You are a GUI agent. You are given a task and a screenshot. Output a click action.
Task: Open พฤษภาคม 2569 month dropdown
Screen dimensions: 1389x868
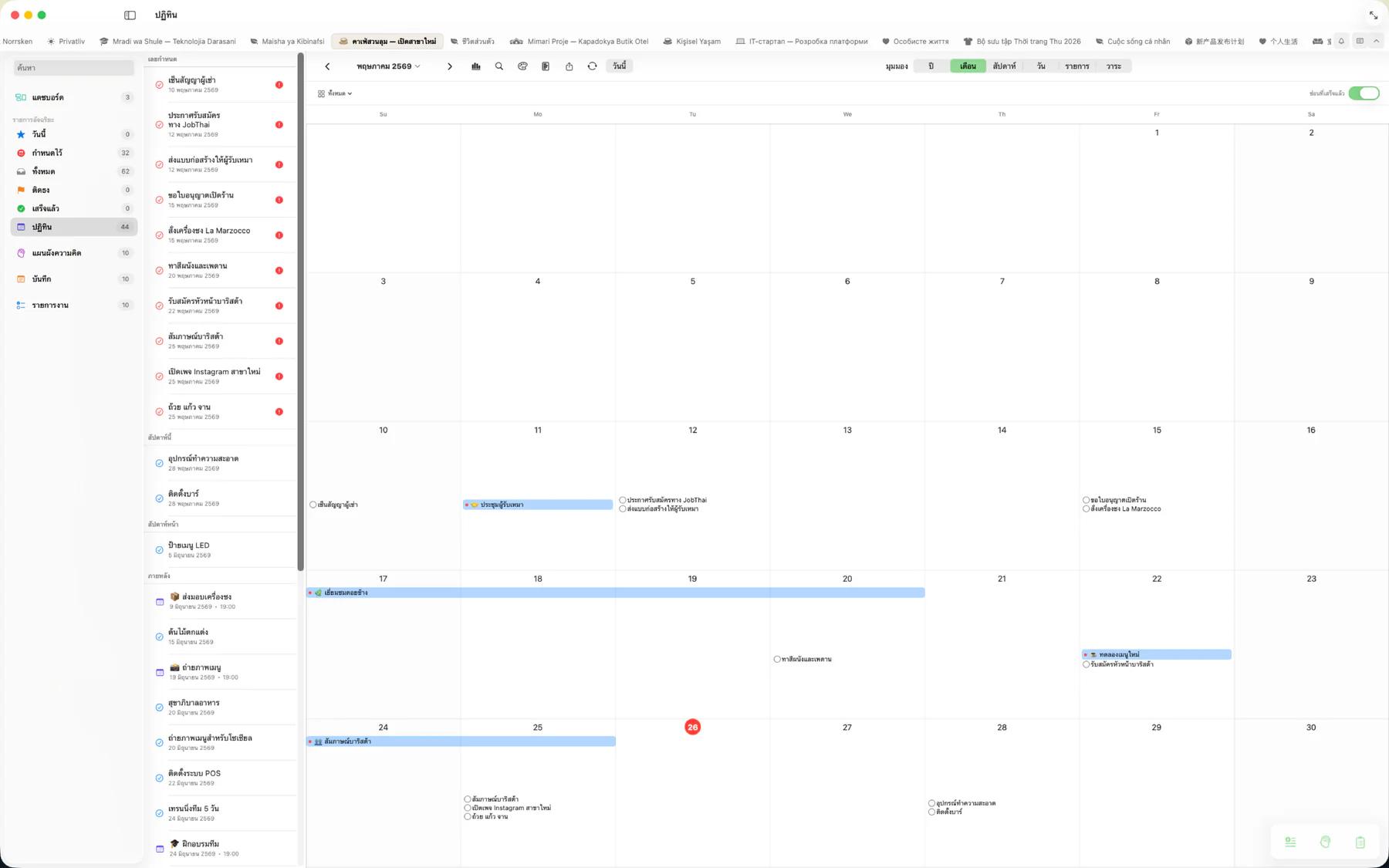pyautogui.click(x=388, y=66)
